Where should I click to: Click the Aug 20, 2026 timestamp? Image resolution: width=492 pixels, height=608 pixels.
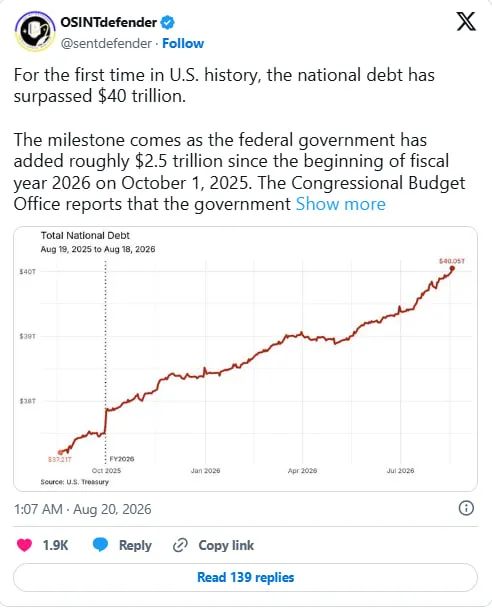click(112, 509)
